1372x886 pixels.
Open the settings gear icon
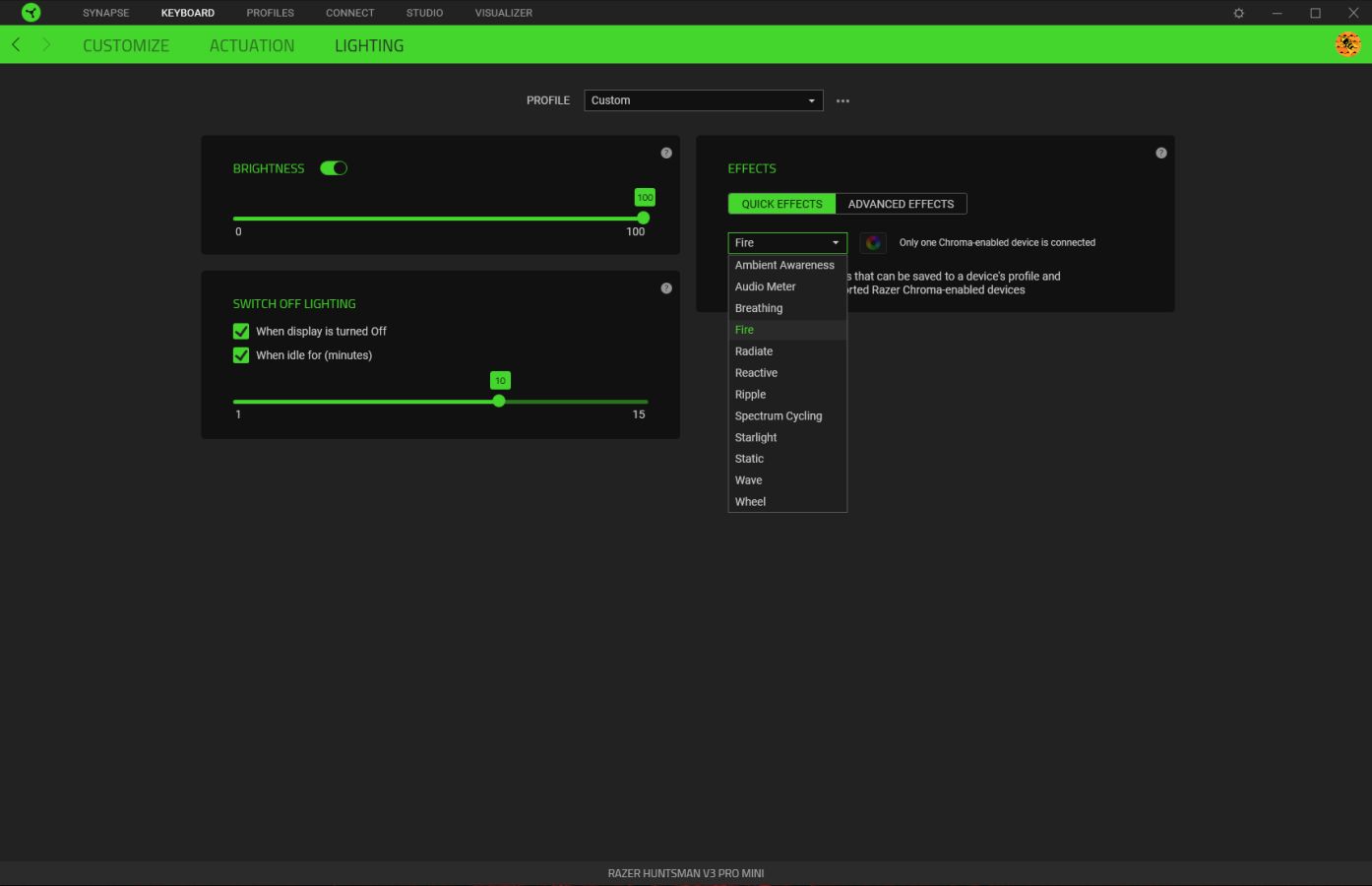coord(1239,13)
